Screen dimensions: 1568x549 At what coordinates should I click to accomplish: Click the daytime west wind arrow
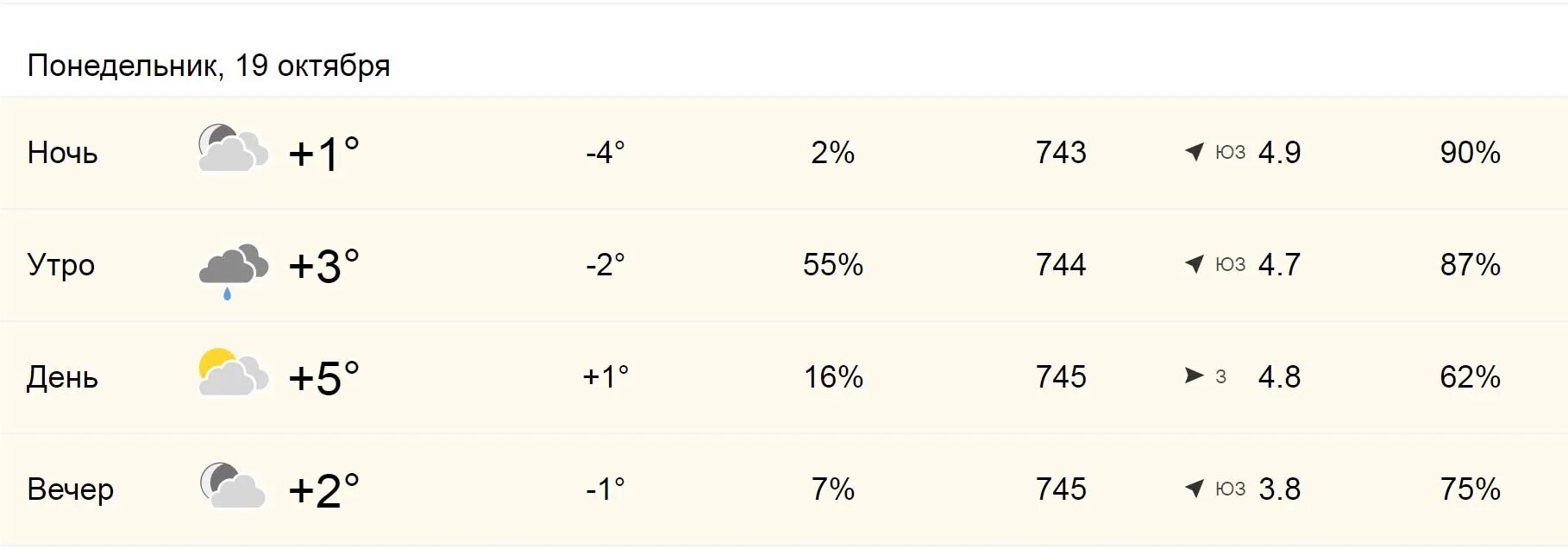[1195, 375]
